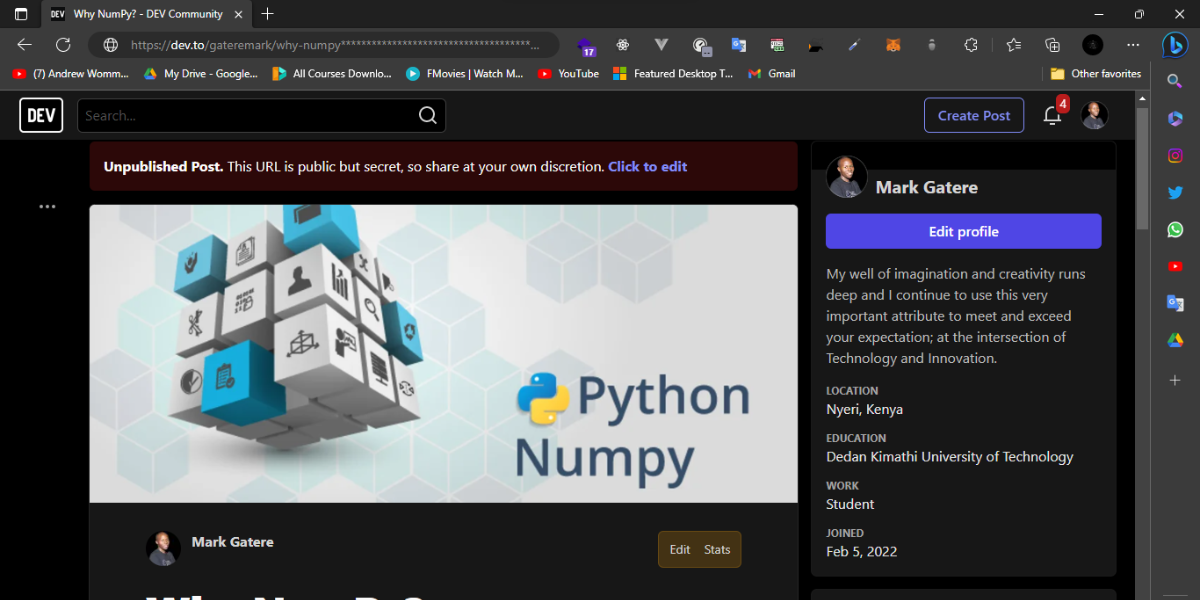Viewport: 1200px width, 600px height.
Task: Click the three-dots post actions icon
Action: [47, 206]
